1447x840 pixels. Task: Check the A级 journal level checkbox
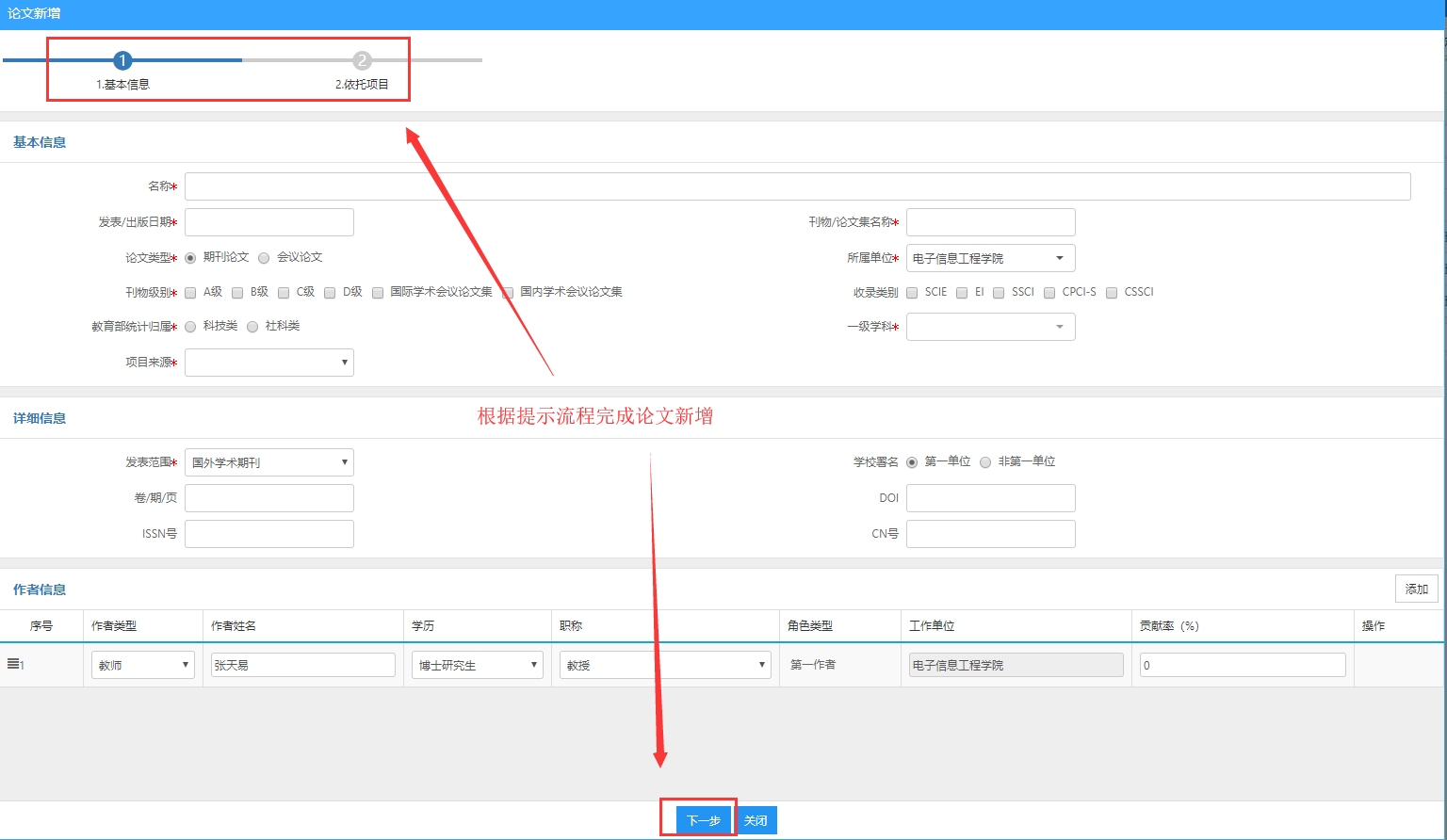[190, 293]
